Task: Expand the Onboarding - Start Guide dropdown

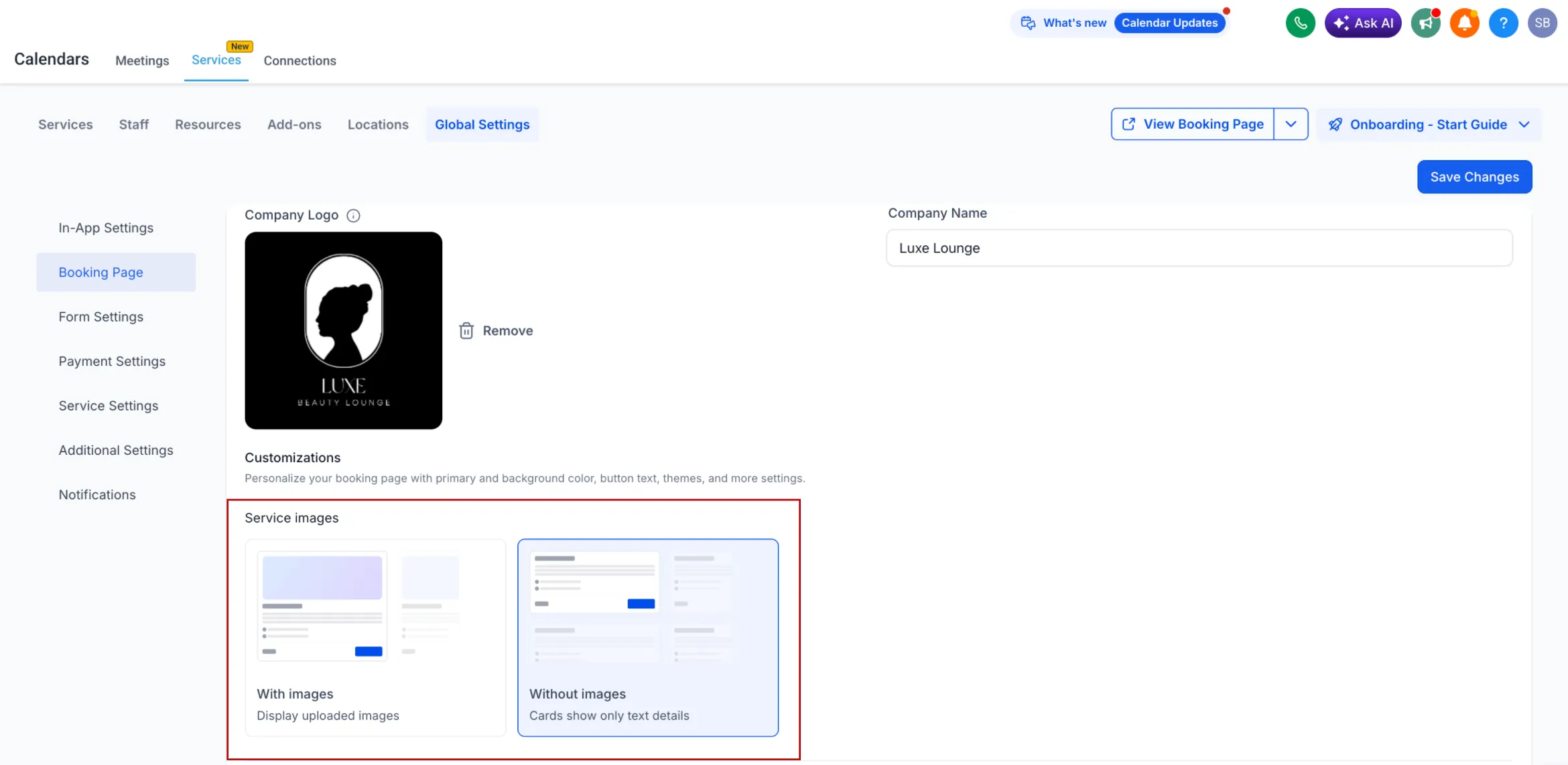Action: pos(1525,124)
